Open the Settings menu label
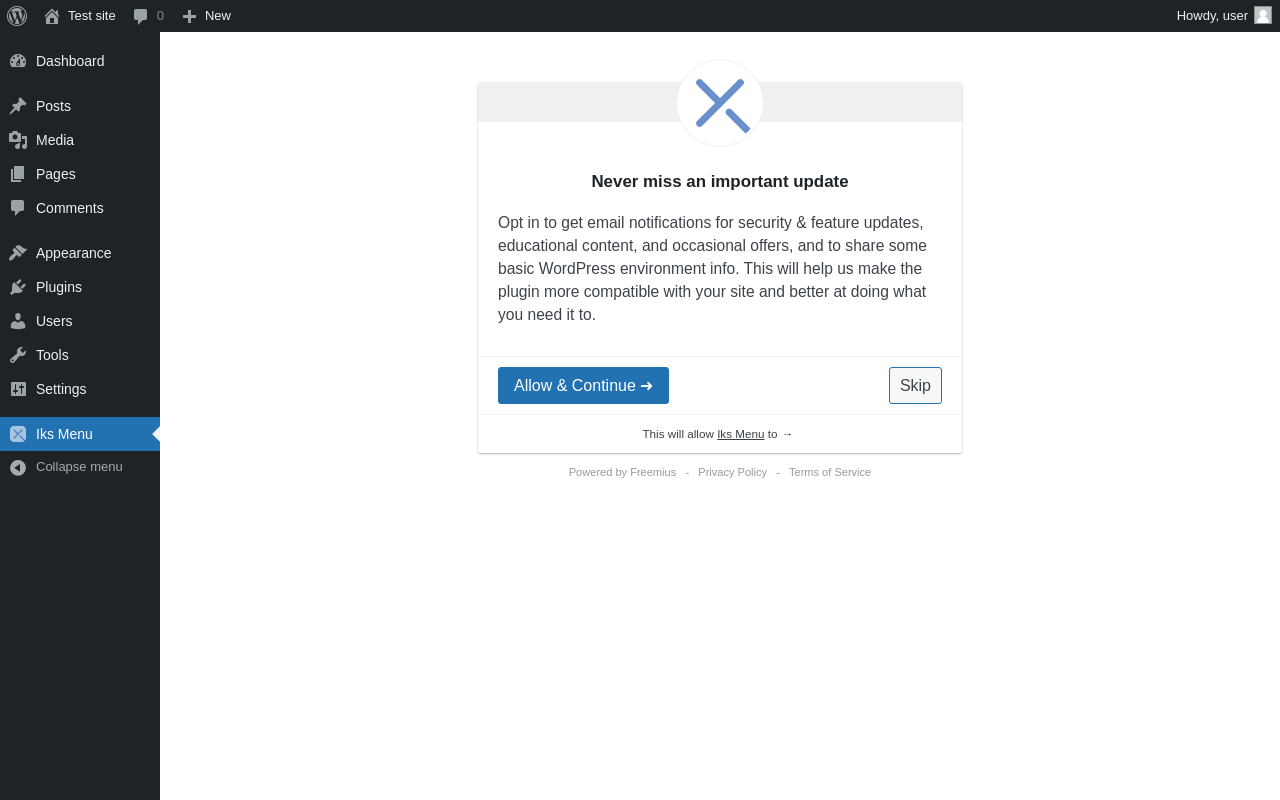 click(61, 389)
